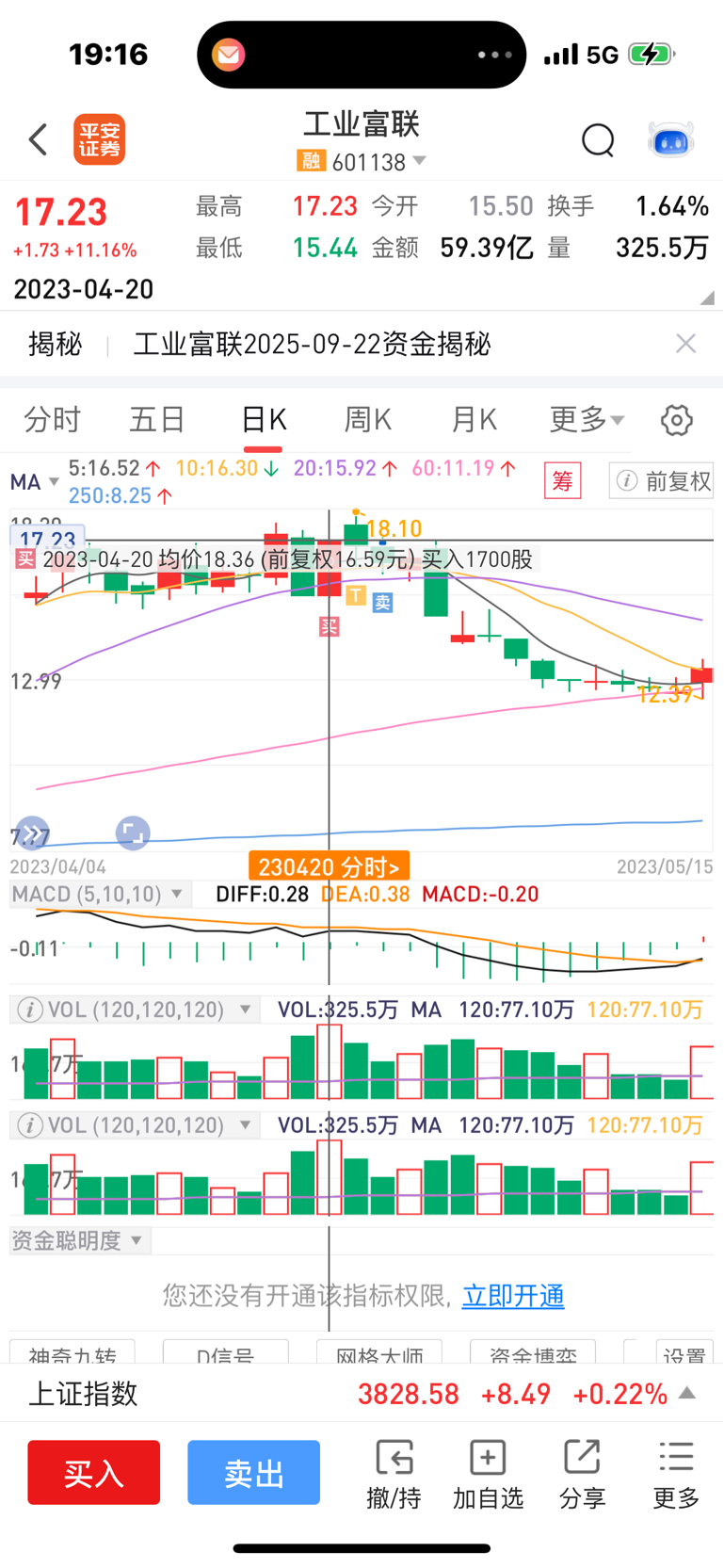The height and width of the screenshot is (1568, 724).
Task: Tap the 前复权 info icon
Action: [x=626, y=481]
